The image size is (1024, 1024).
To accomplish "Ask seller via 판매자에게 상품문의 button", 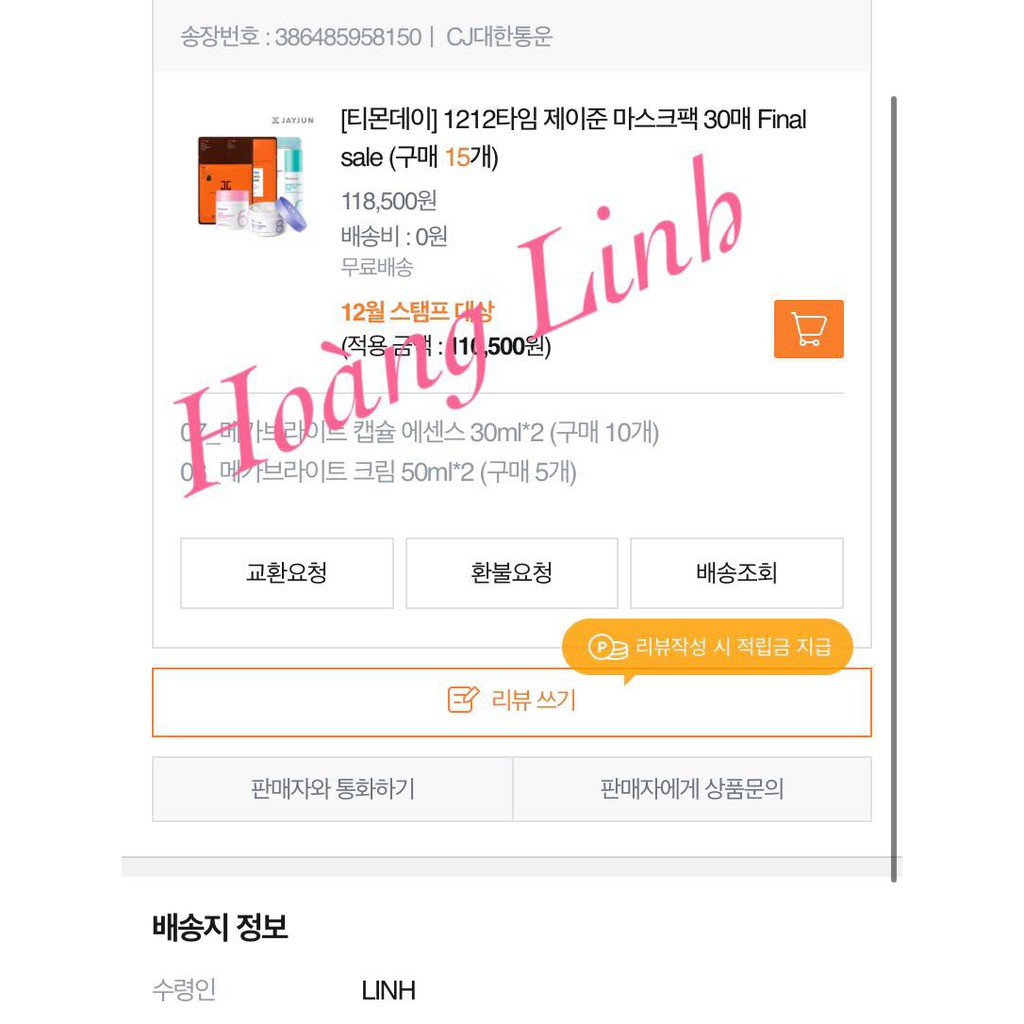I will pyautogui.click(x=692, y=789).
